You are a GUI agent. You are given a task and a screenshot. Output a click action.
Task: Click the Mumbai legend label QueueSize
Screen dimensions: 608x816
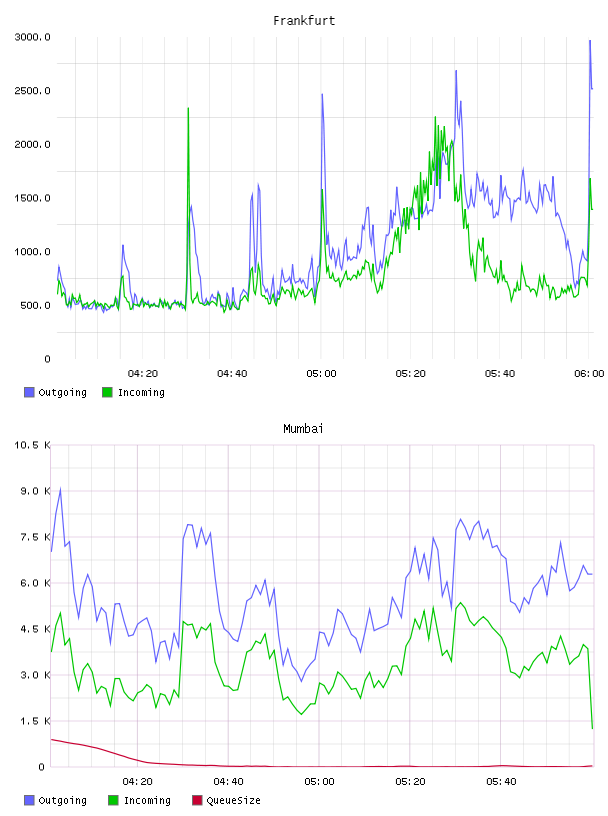tap(233, 800)
